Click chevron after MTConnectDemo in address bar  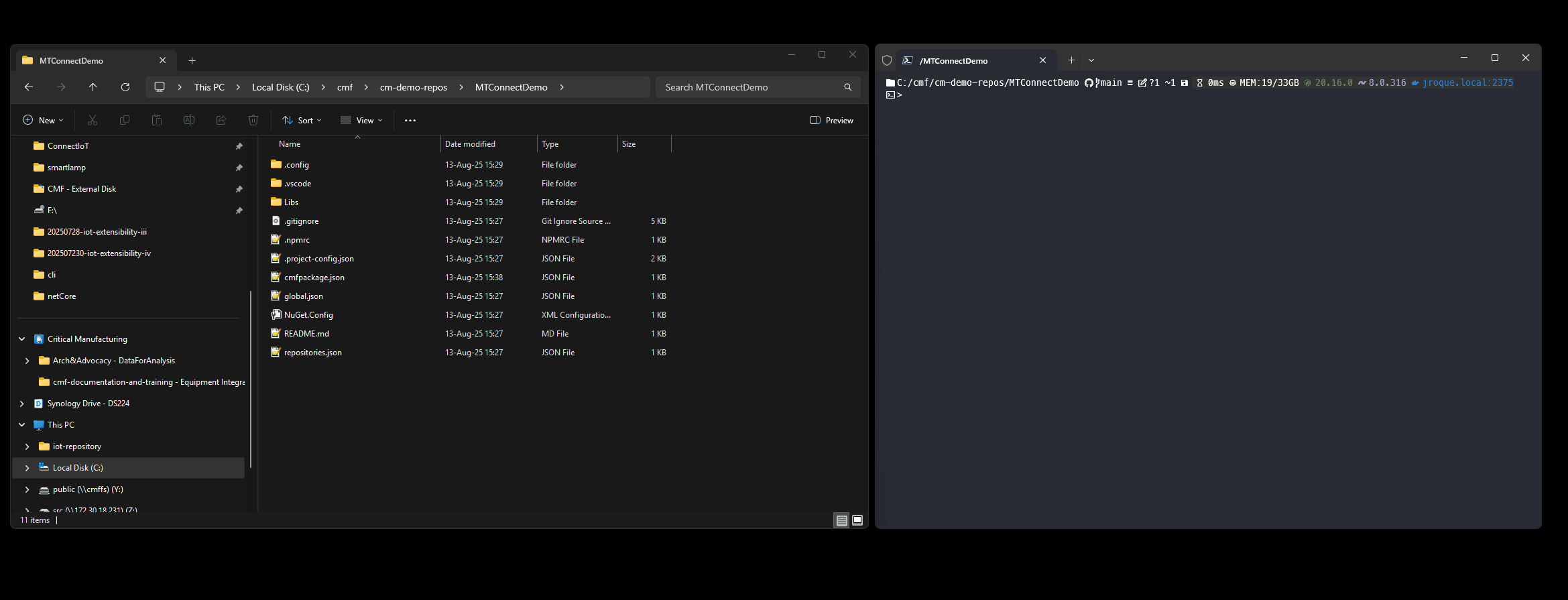(562, 87)
